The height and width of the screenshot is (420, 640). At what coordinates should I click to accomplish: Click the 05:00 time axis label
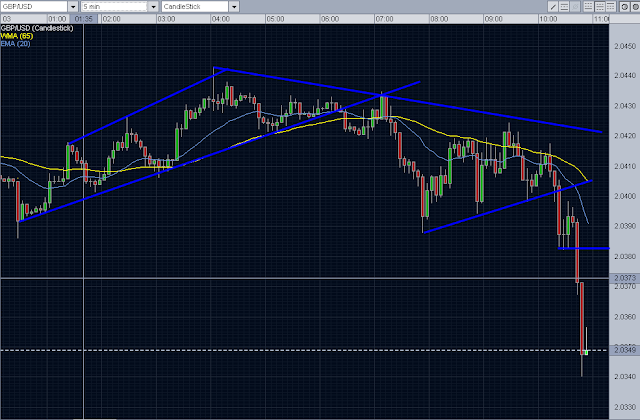(x=275, y=19)
